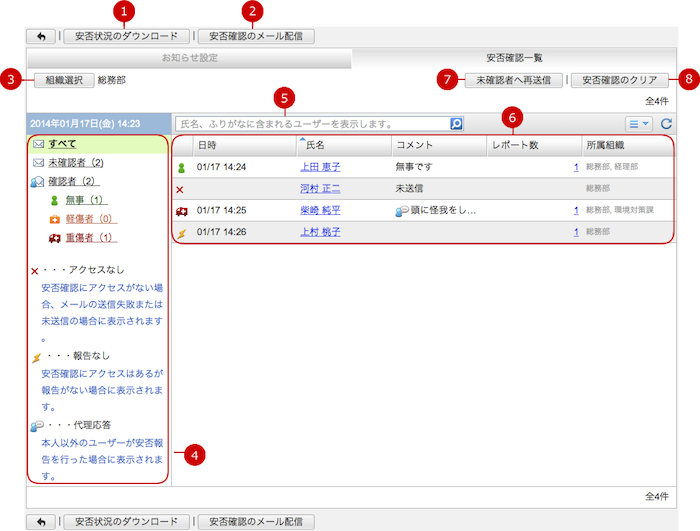The width and height of the screenshot is (700, 531).
Task: Click 安否確認のクリア button
Action: (x=620, y=80)
